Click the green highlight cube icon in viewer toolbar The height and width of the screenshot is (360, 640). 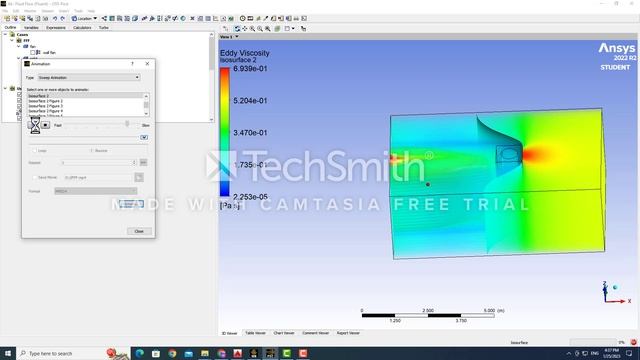coord(277,29)
